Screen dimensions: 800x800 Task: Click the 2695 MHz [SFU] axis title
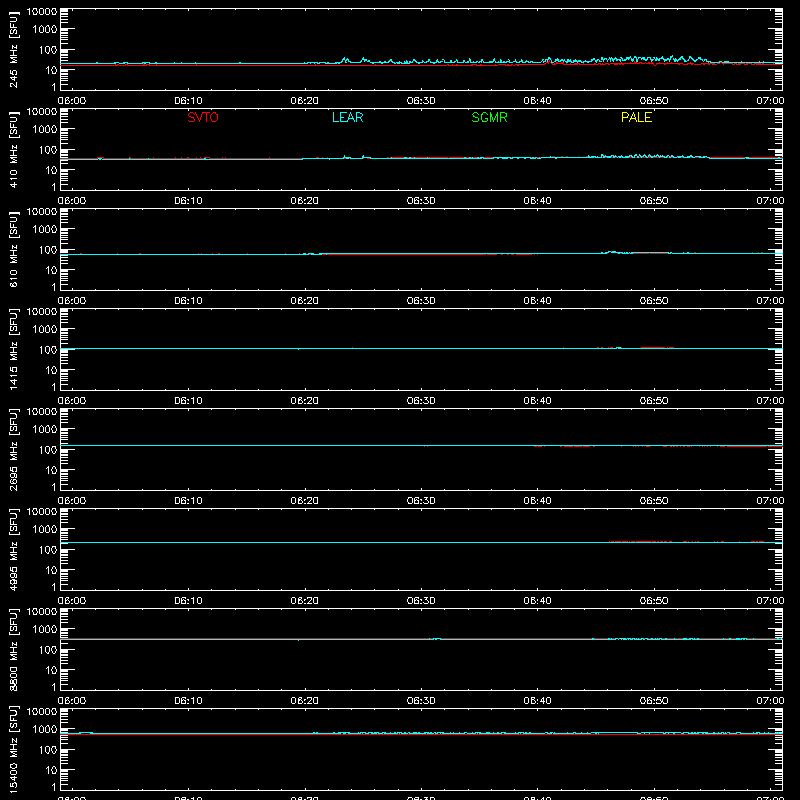point(13,450)
